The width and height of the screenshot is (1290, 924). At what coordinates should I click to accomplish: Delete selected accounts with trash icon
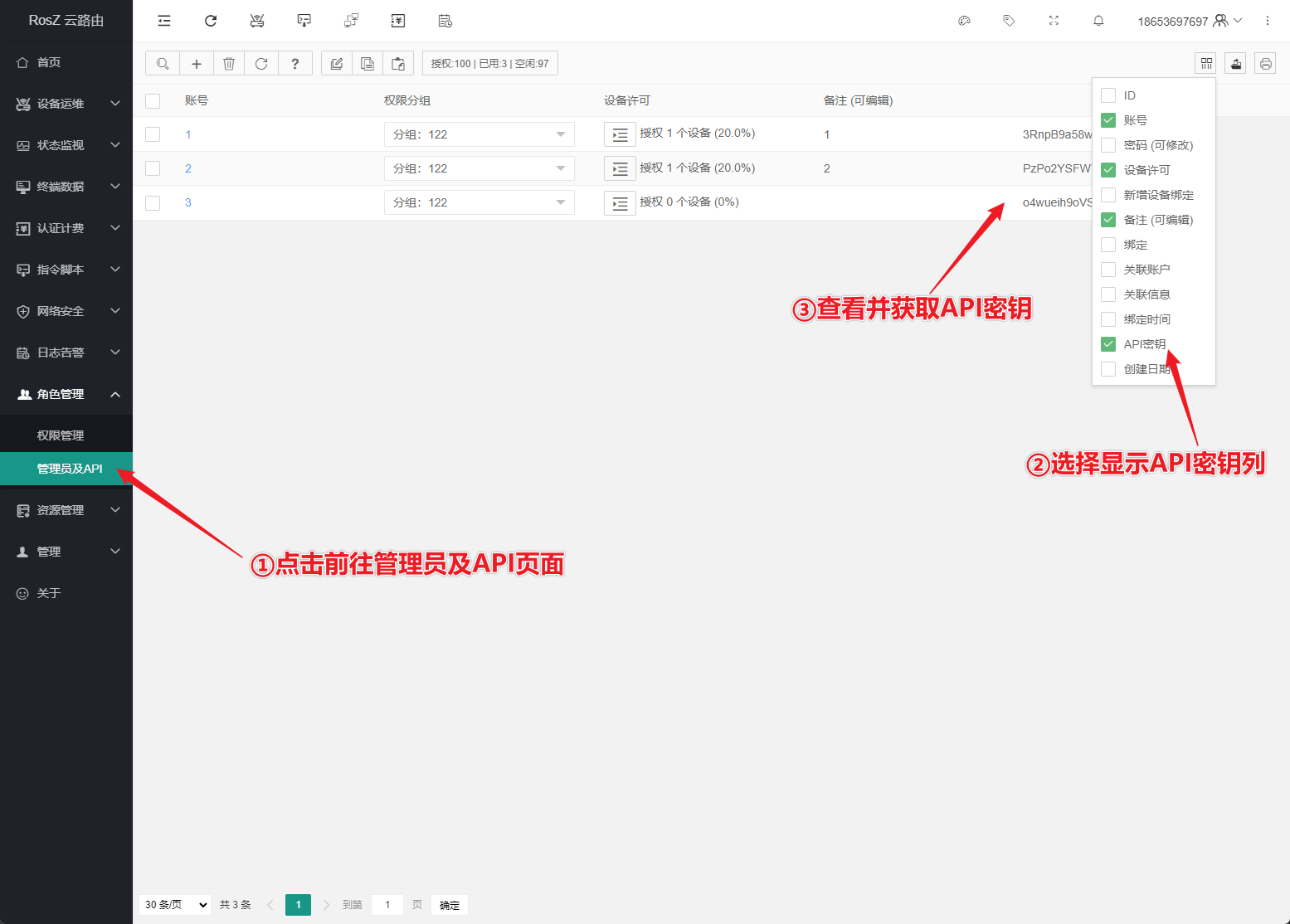tap(229, 63)
